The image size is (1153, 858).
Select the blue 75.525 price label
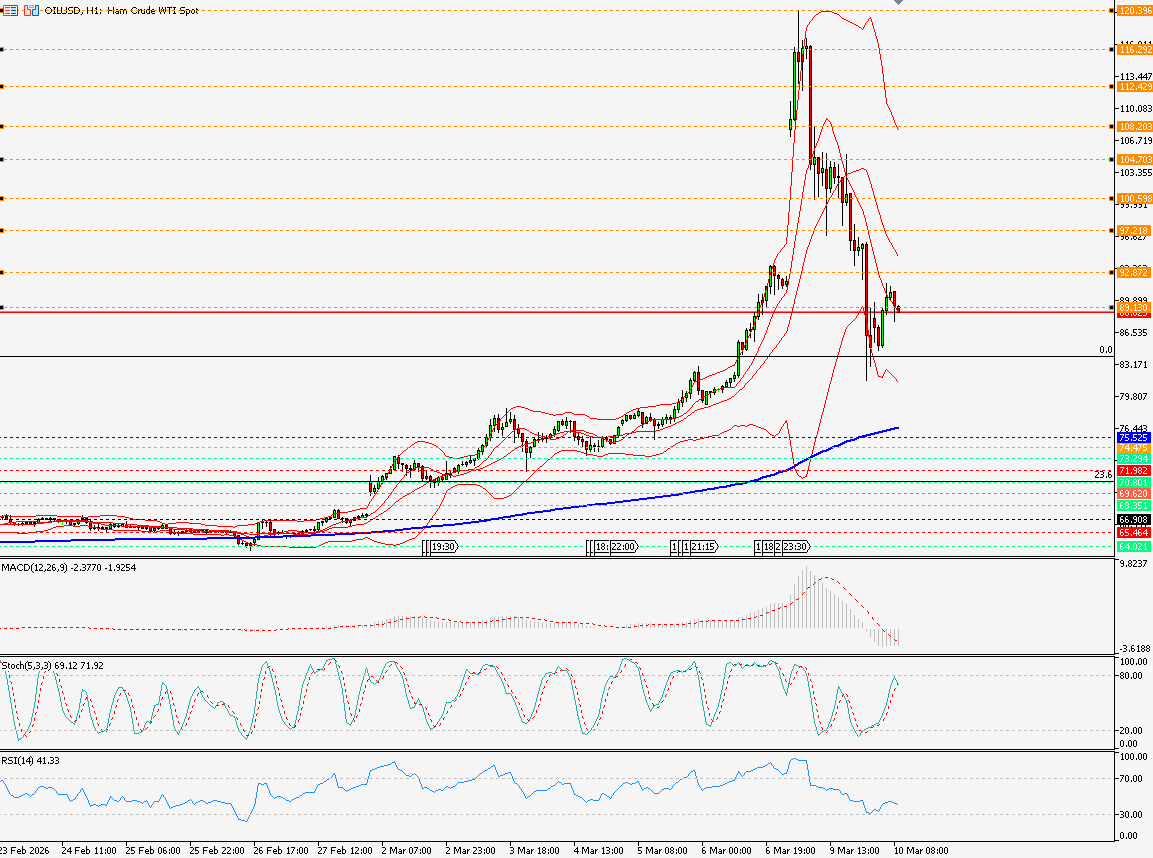tap(1134, 438)
